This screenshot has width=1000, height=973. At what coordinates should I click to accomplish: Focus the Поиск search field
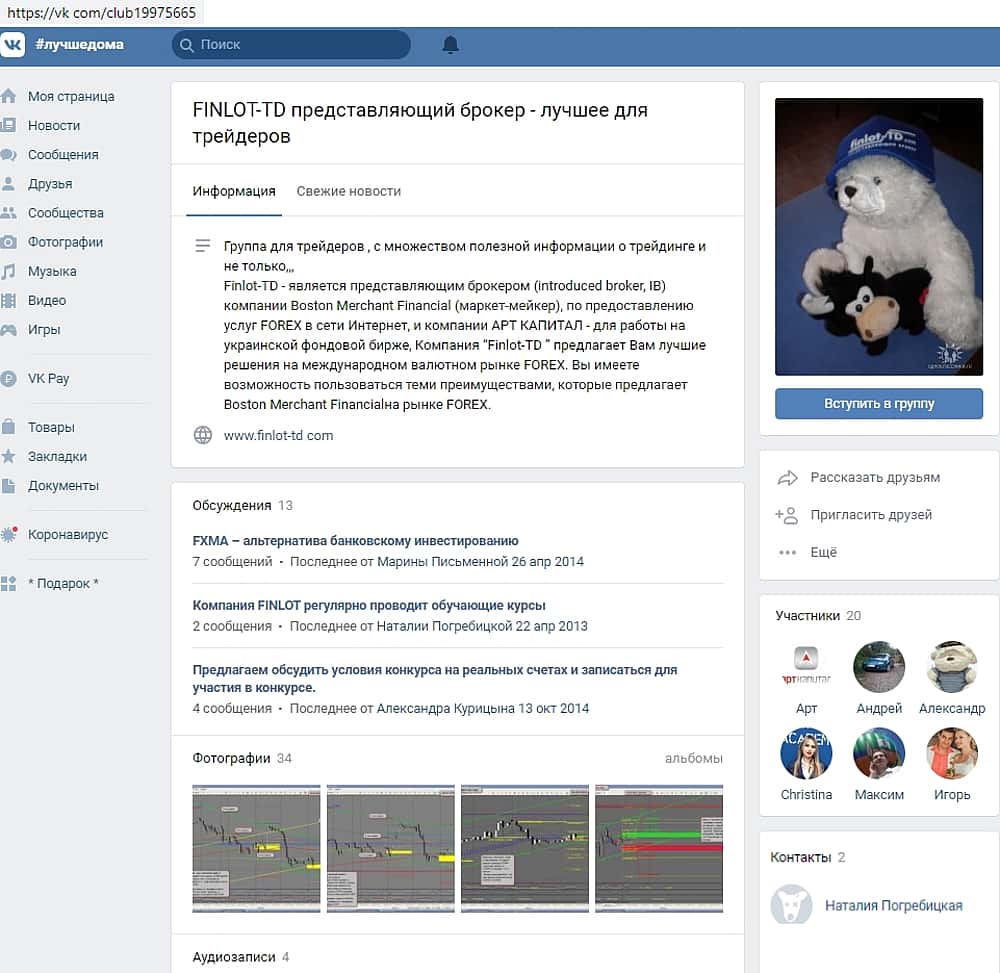[x=291, y=45]
